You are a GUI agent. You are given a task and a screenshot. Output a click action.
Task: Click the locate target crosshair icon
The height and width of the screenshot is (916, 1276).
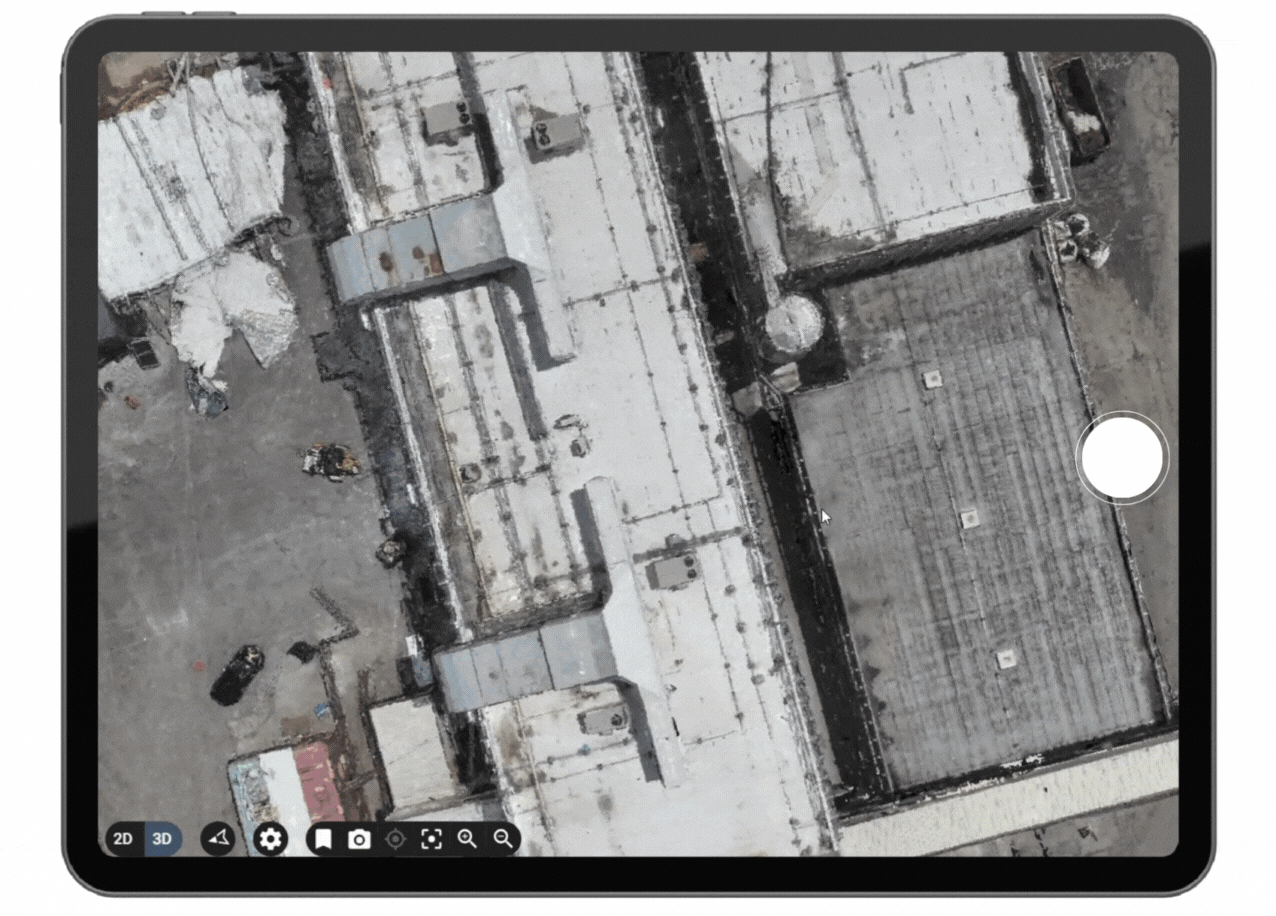point(395,839)
